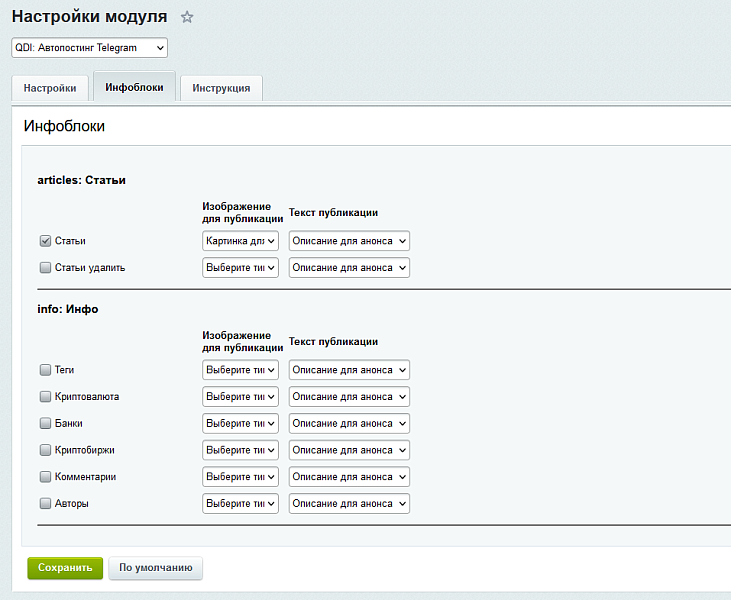Enable the Статьи удалить checkbox

[45, 268]
